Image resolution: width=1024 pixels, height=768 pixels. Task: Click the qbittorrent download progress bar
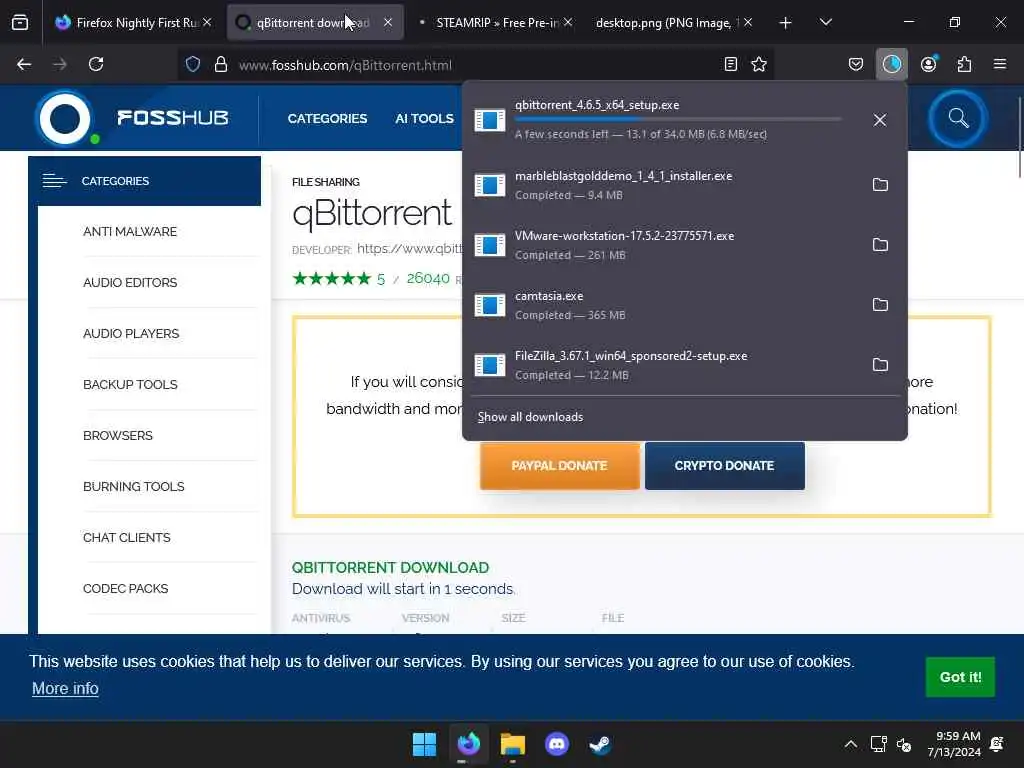tap(678, 120)
